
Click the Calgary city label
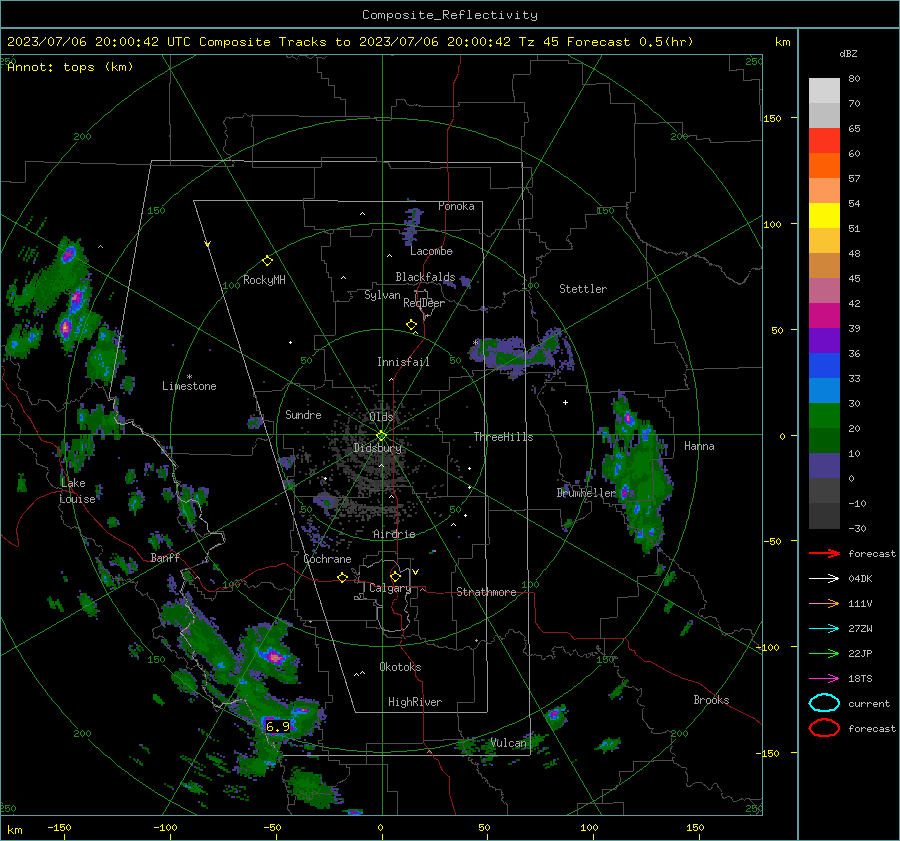[x=390, y=588]
